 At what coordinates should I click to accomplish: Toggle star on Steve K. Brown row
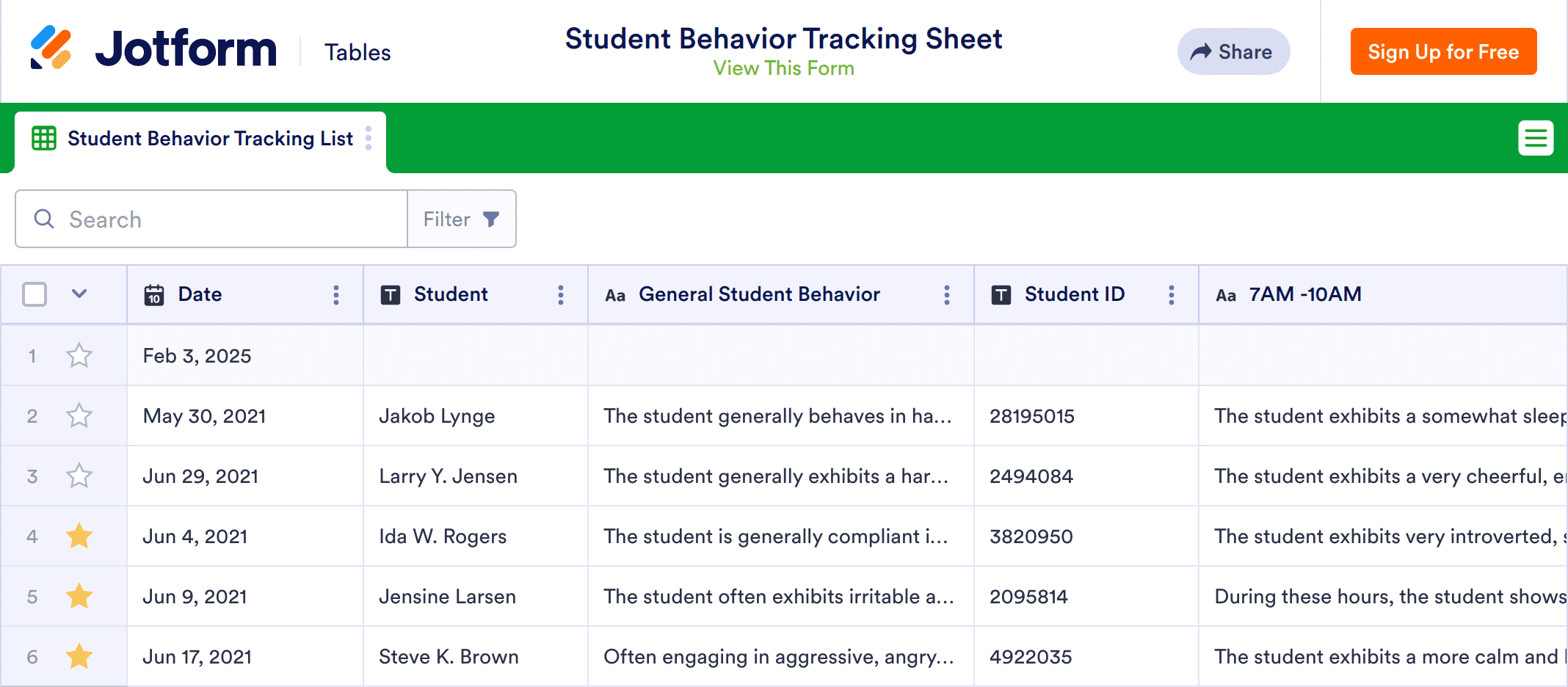coord(79,657)
